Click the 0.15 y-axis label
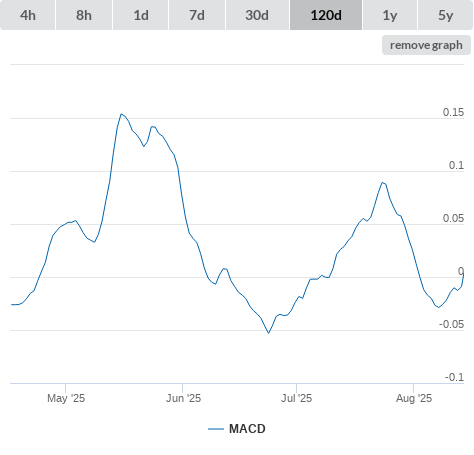Screen dimensions: 474x455 coord(453,112)
